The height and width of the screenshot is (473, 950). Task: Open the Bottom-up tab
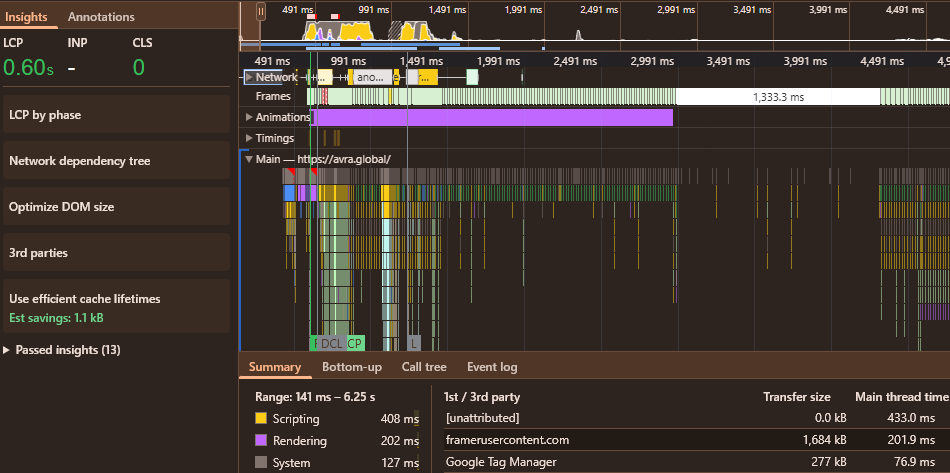[351, 367]
